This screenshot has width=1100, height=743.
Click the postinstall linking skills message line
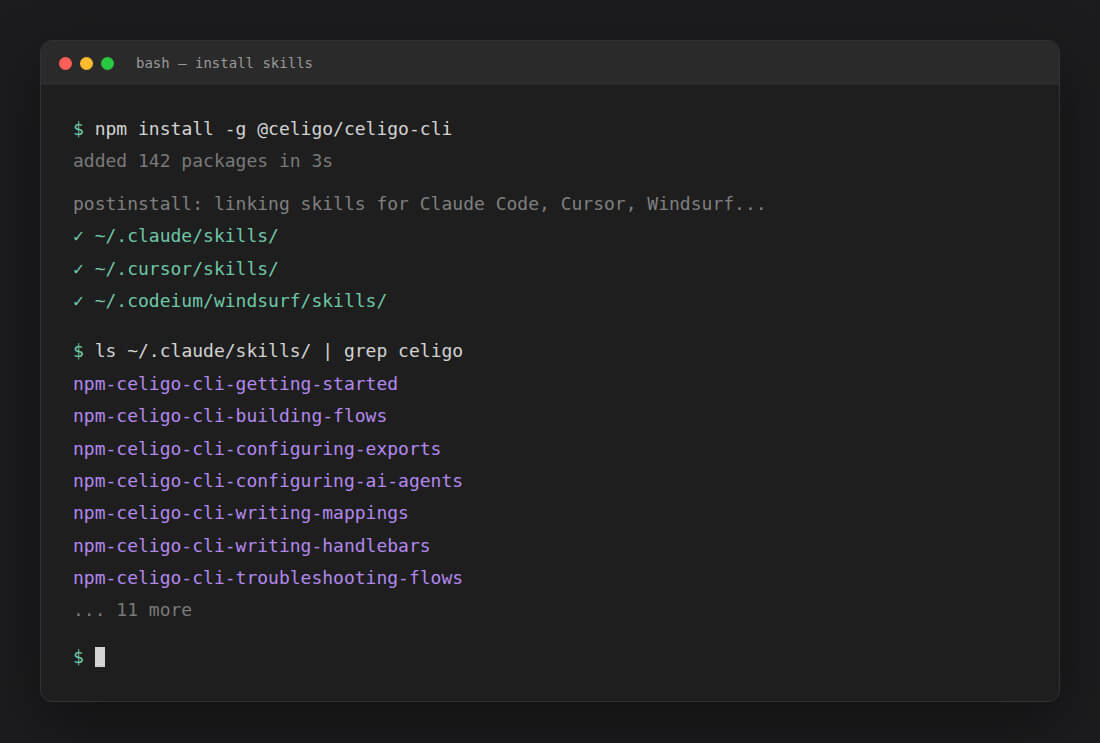coord(419,204)
